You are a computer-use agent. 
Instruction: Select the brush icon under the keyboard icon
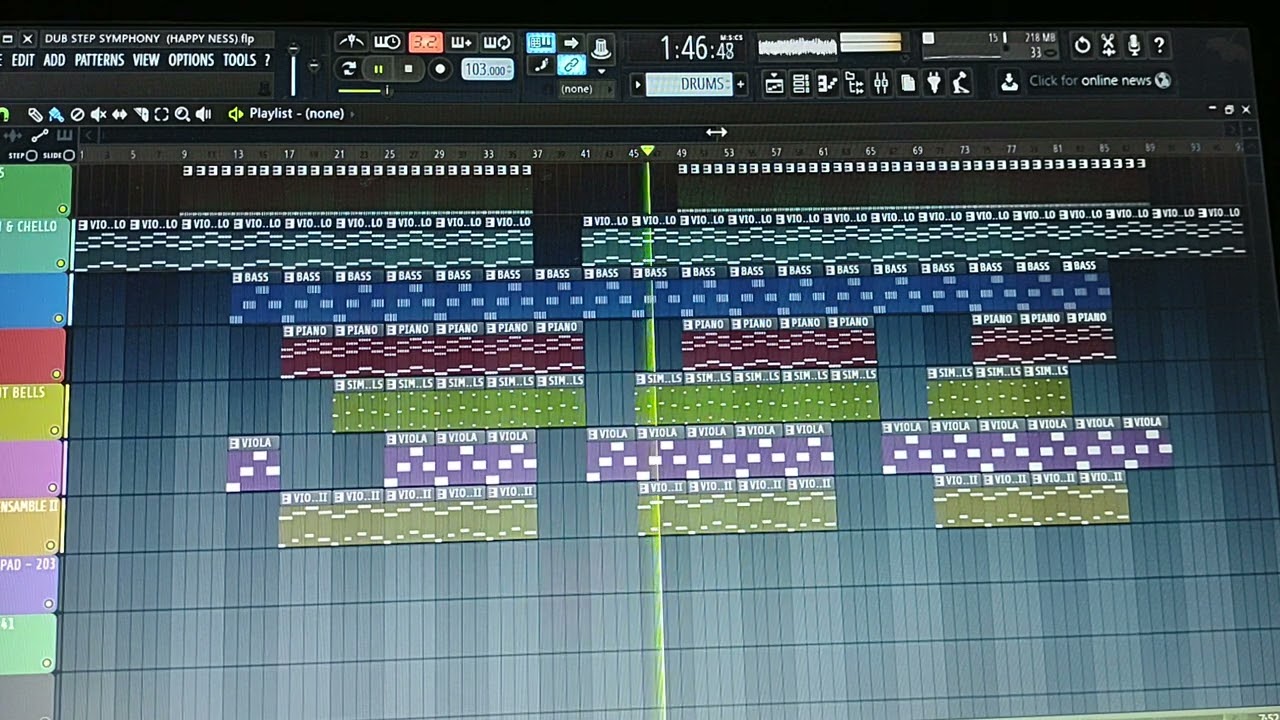click(541, 66)
